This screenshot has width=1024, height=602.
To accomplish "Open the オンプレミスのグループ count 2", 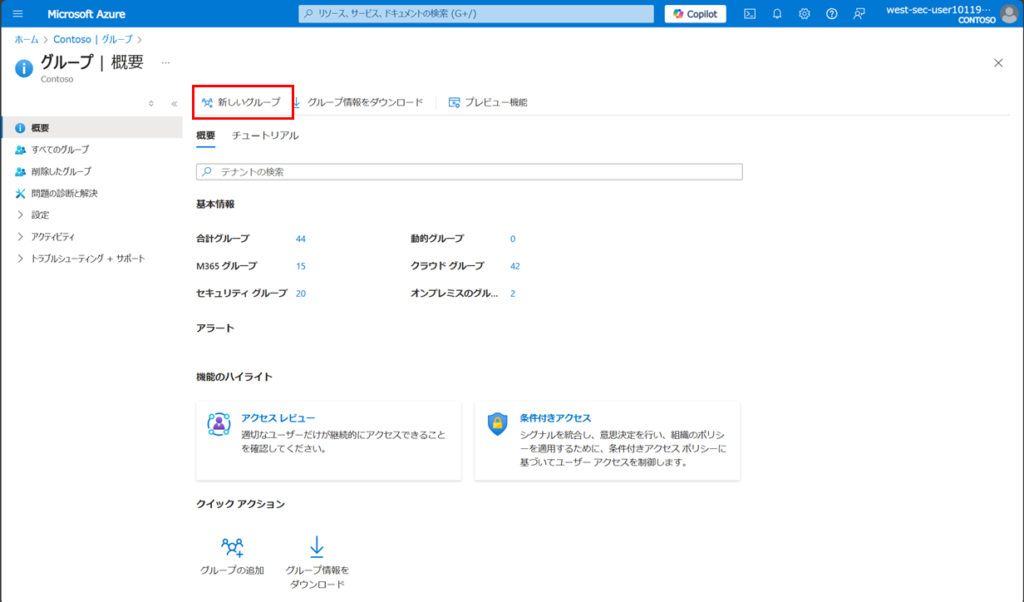I will click(x=513, y=293).
